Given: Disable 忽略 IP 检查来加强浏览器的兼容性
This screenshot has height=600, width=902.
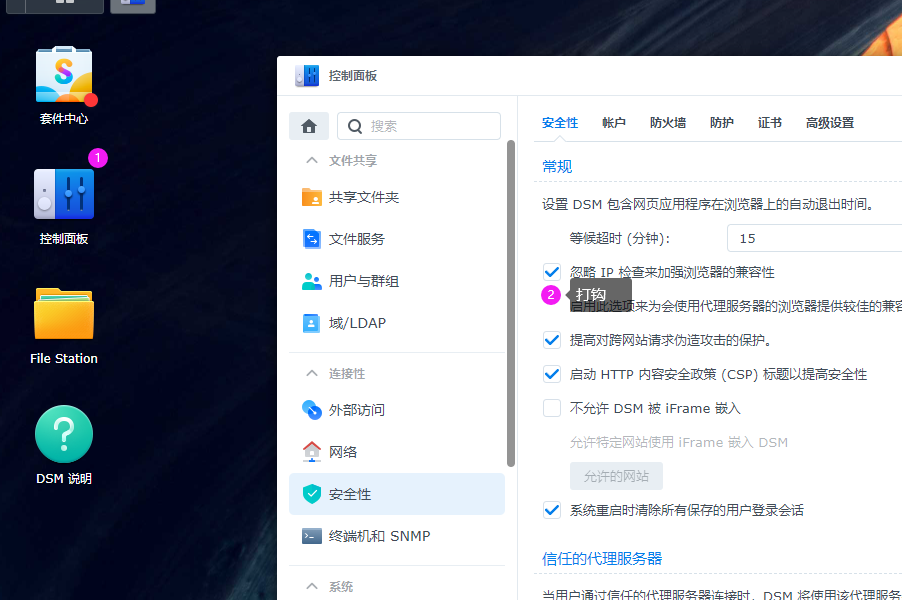Looking at the screenshot, I should tap(551, 271).
